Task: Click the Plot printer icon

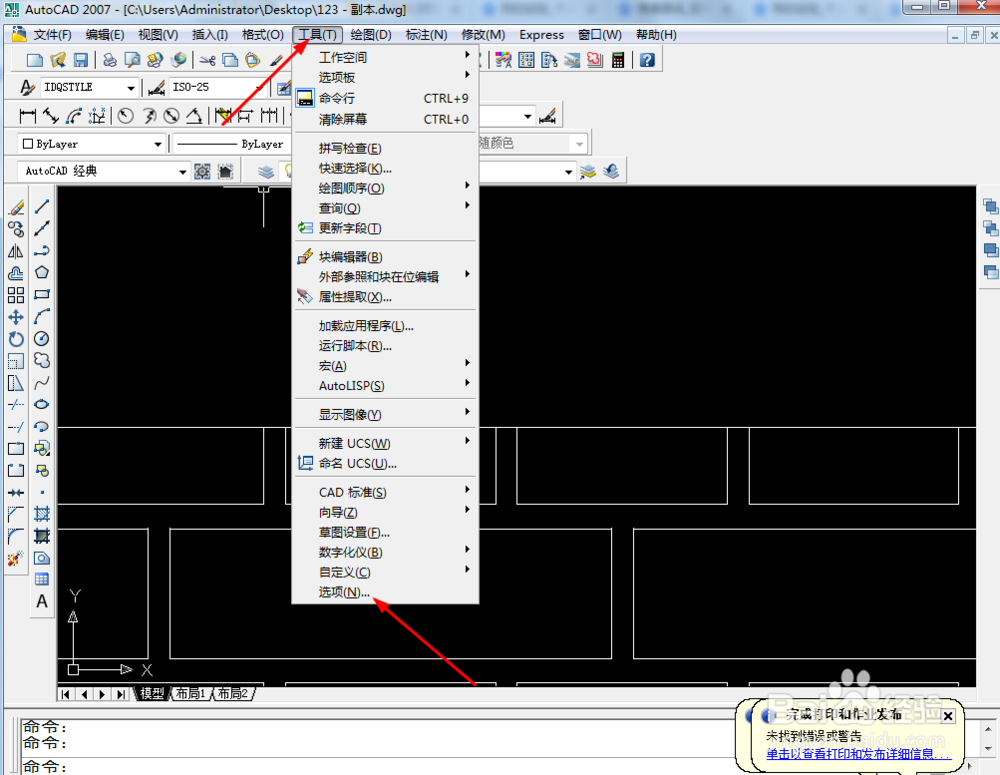Action: click(110, 60)
